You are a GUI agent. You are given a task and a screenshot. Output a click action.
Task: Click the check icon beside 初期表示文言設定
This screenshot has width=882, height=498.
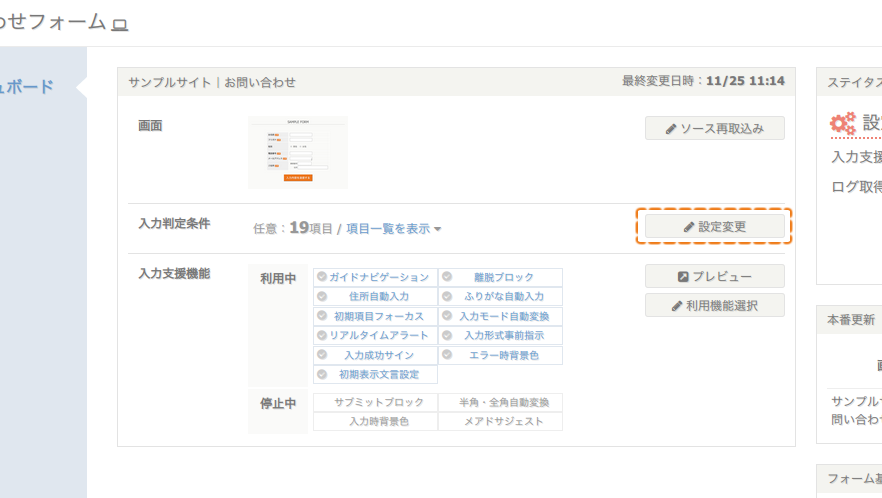click(322, 374)
